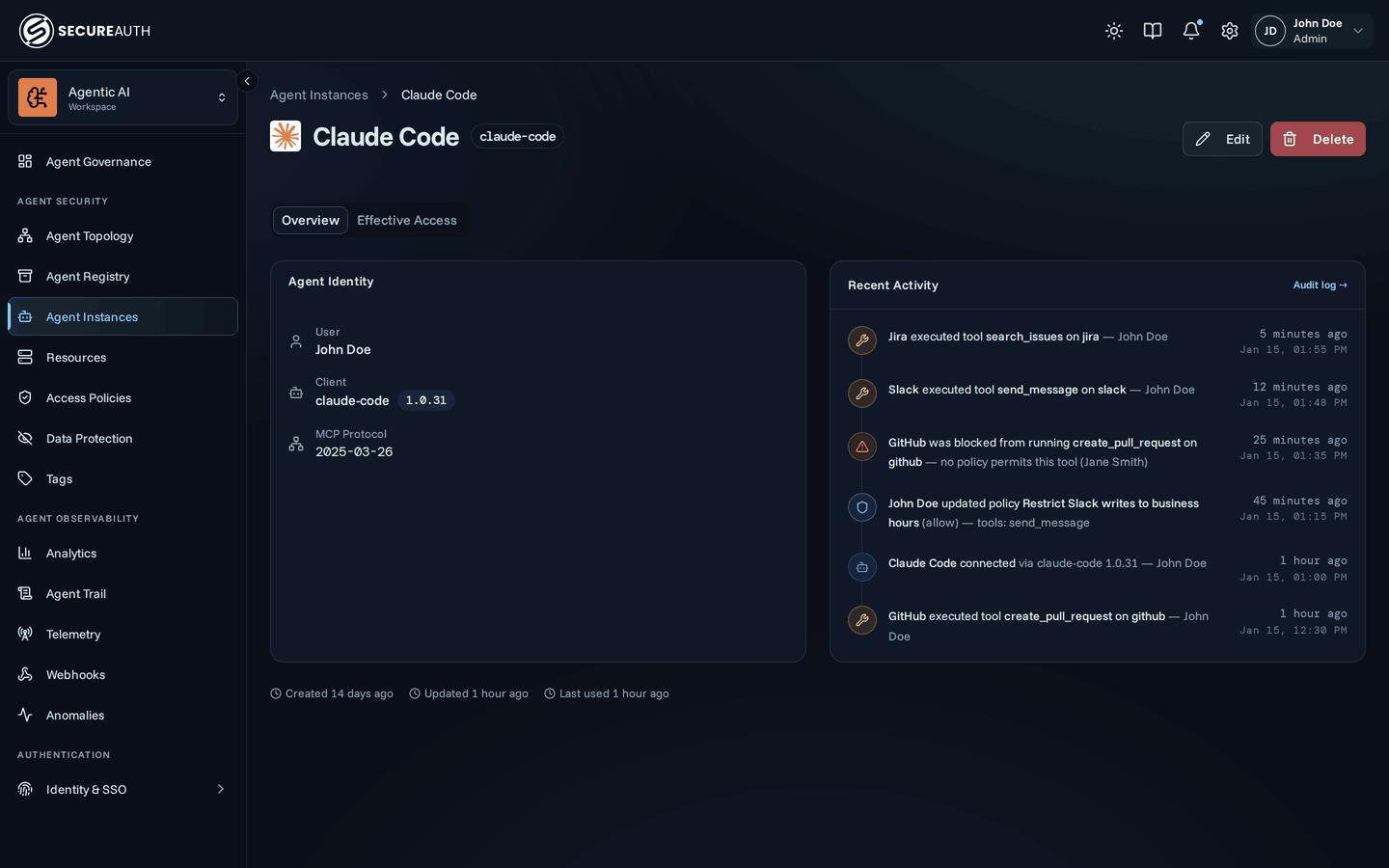1389x868 pixels.
Task: Expand the John Doe account menu chevron
Action: [1358, 31]
